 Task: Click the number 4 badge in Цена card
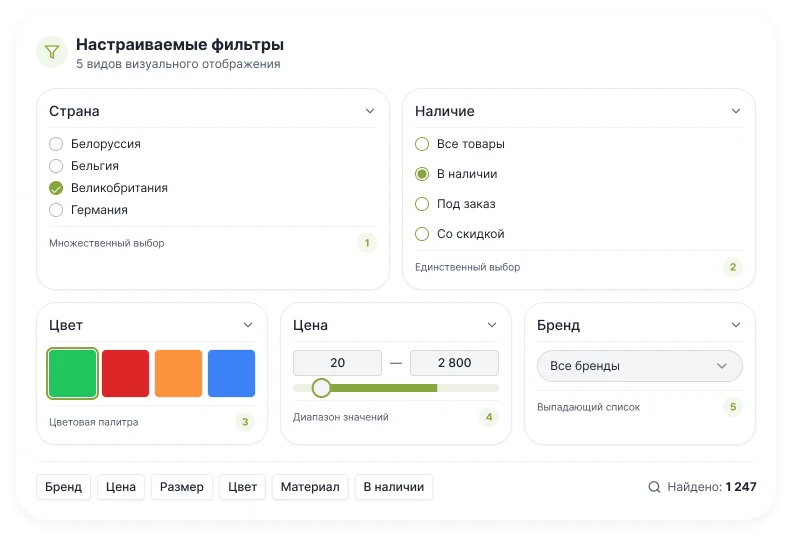489,417
